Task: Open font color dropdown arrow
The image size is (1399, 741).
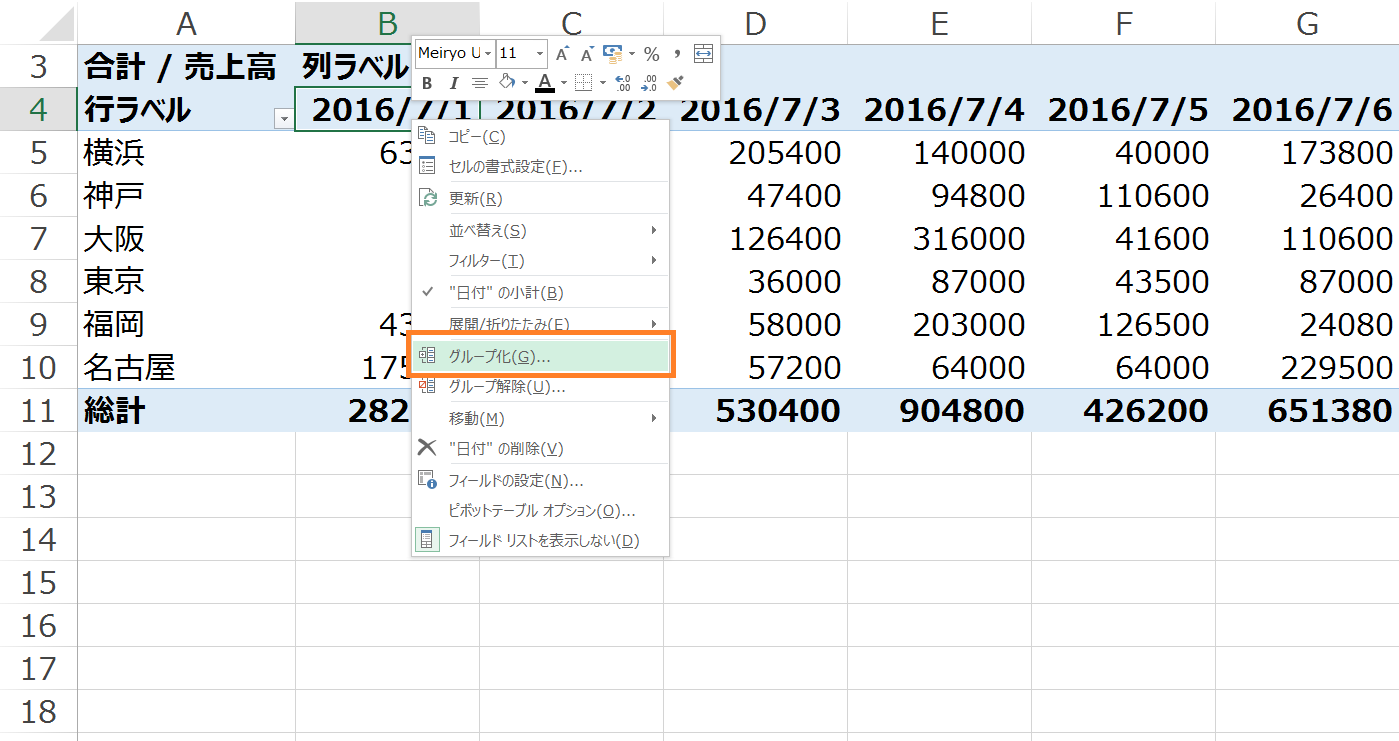Action: tap(563, 83)
